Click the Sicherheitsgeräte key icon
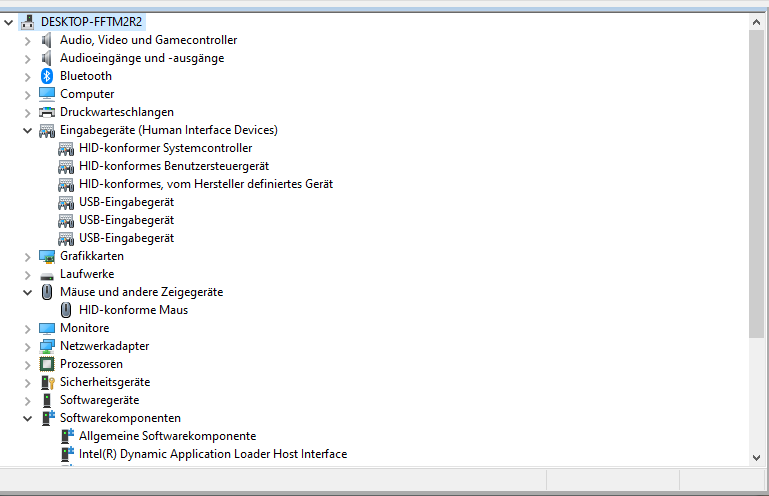This screenshot has height=496, width=769. (x=47, y=382)
